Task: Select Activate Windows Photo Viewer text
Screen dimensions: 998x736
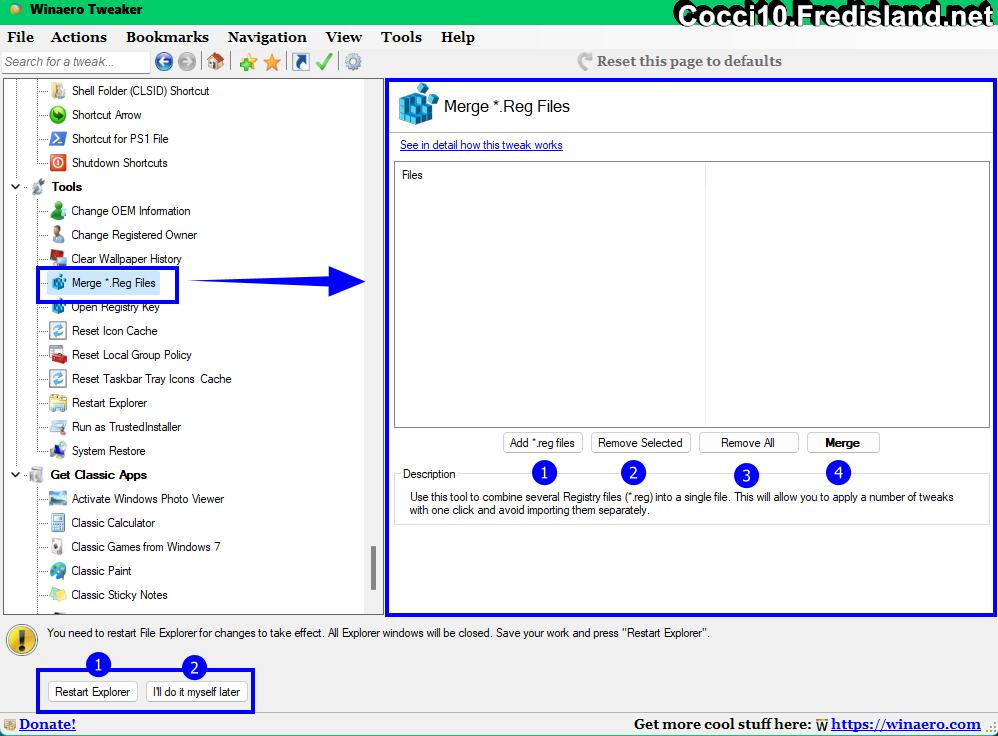Action: [x=148, y=499]
